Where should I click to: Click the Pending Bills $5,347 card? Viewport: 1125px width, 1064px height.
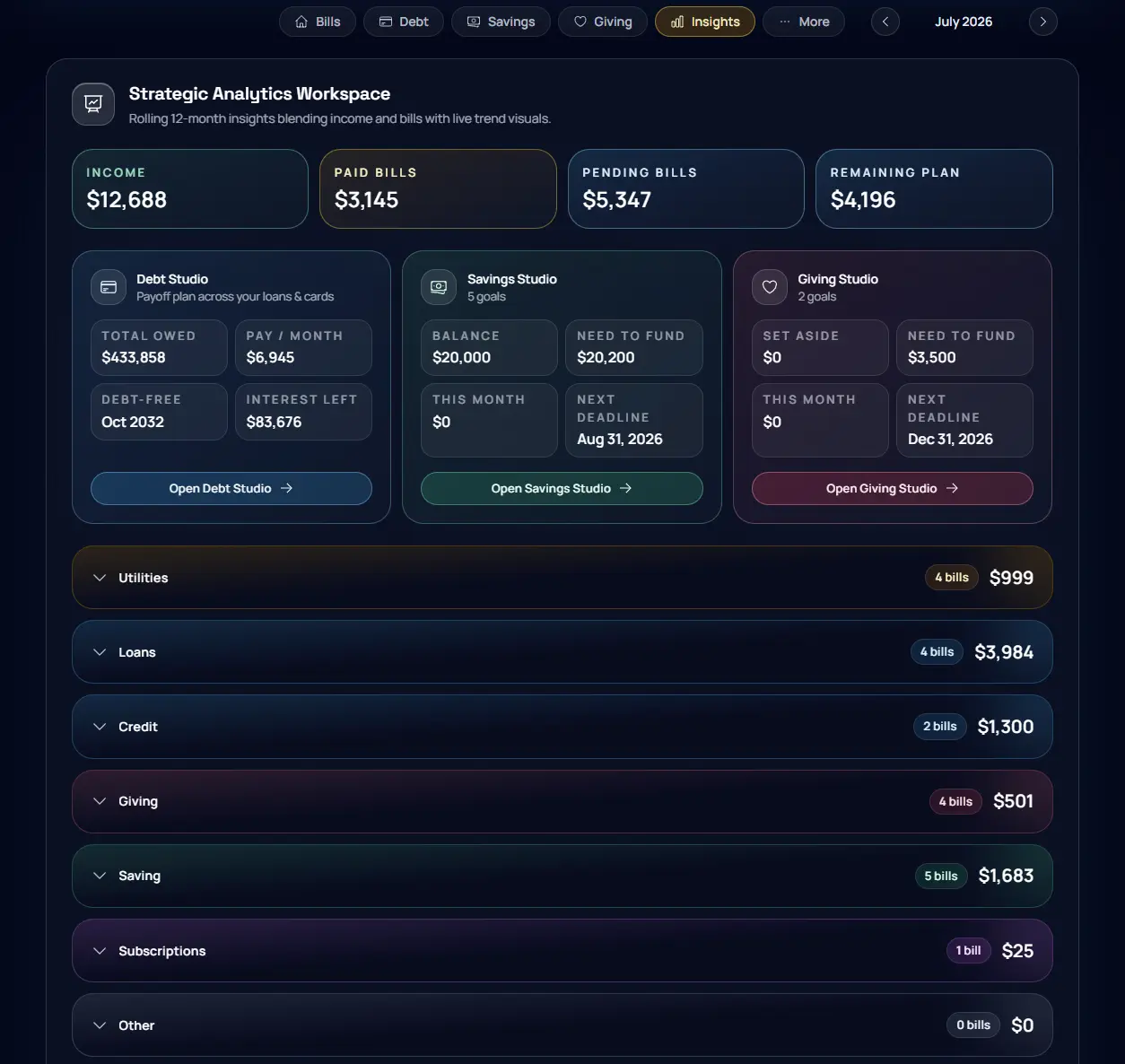point(686,188)
